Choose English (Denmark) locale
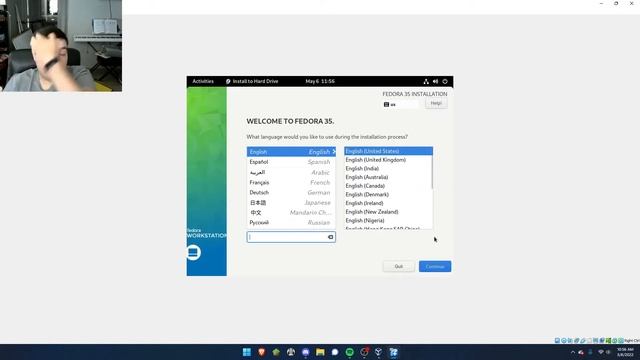Image resolution: width=640 pixels, height=360 pixels. pyautogui.click(x=388, y=194)
